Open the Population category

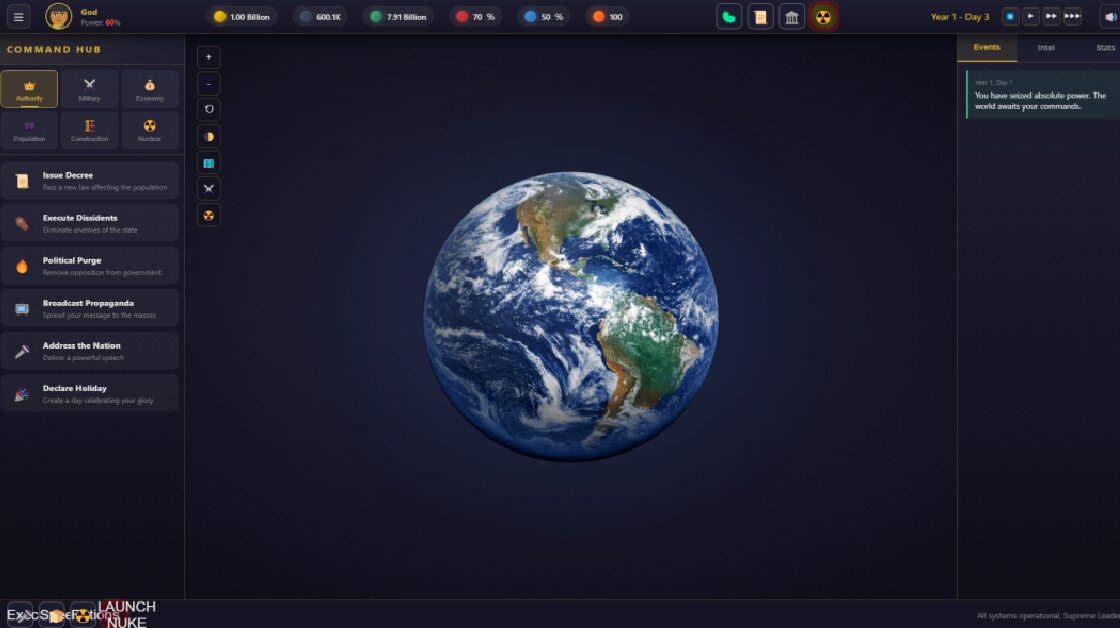click(29, 129)
